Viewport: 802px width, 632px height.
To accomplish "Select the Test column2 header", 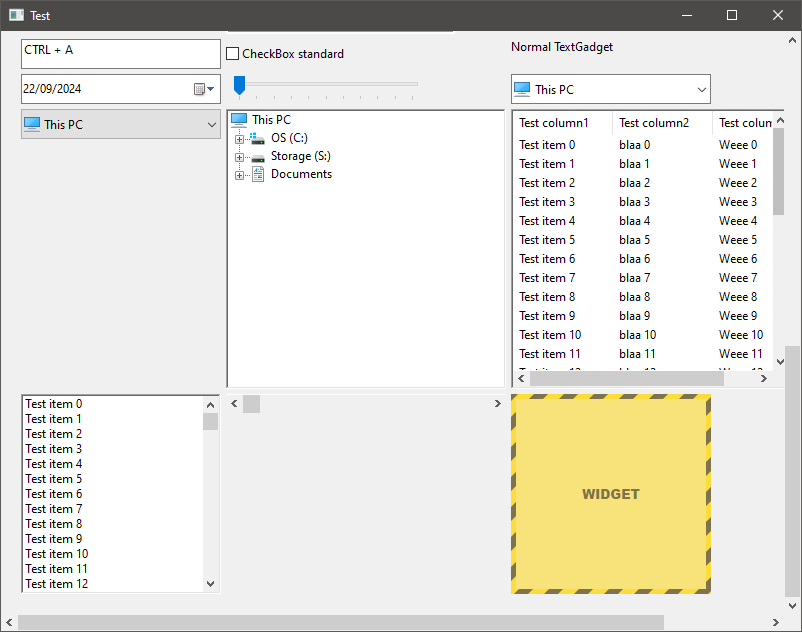I will [x=662, y=123].
